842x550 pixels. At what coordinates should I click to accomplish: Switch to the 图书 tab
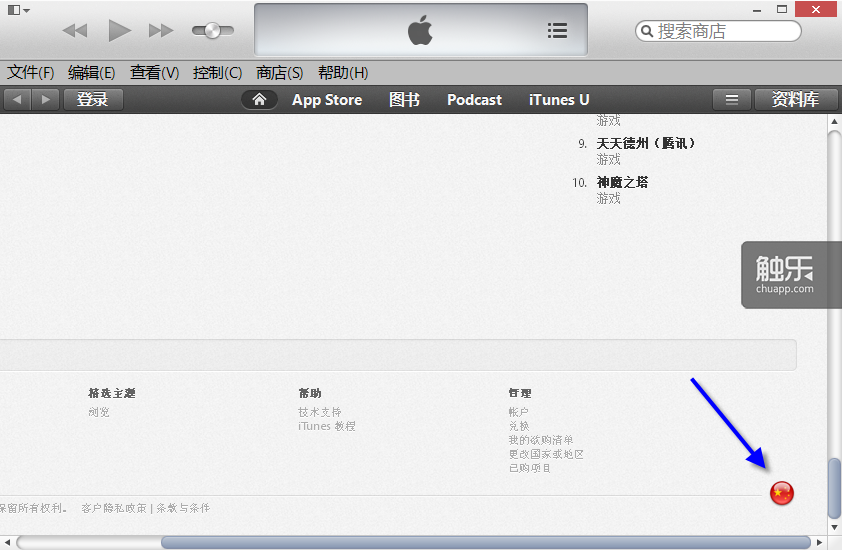[x=404, y=99]
